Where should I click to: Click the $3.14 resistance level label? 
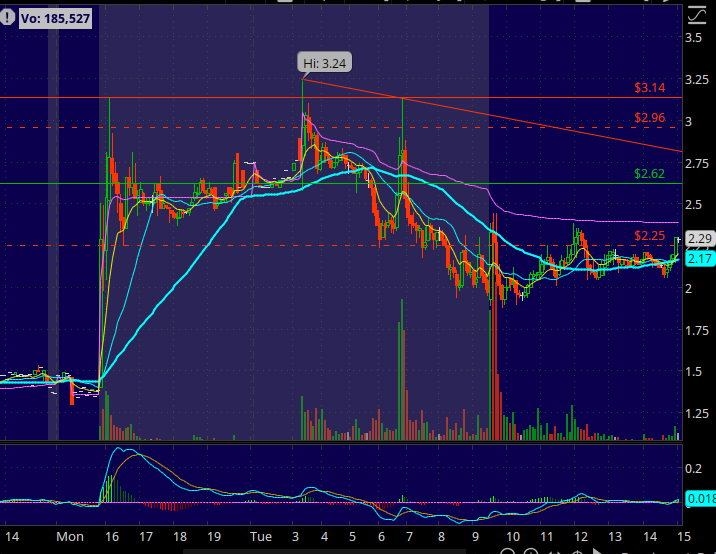pyautogui.click(x=649, y=88)
